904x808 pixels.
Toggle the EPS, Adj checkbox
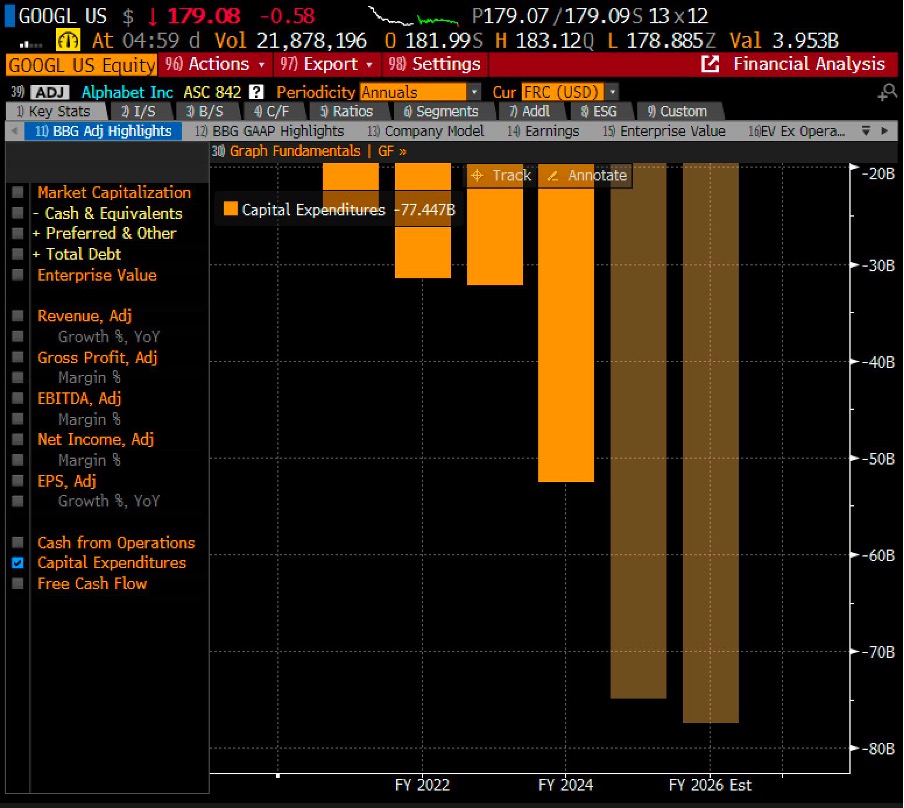click(18, 480)
